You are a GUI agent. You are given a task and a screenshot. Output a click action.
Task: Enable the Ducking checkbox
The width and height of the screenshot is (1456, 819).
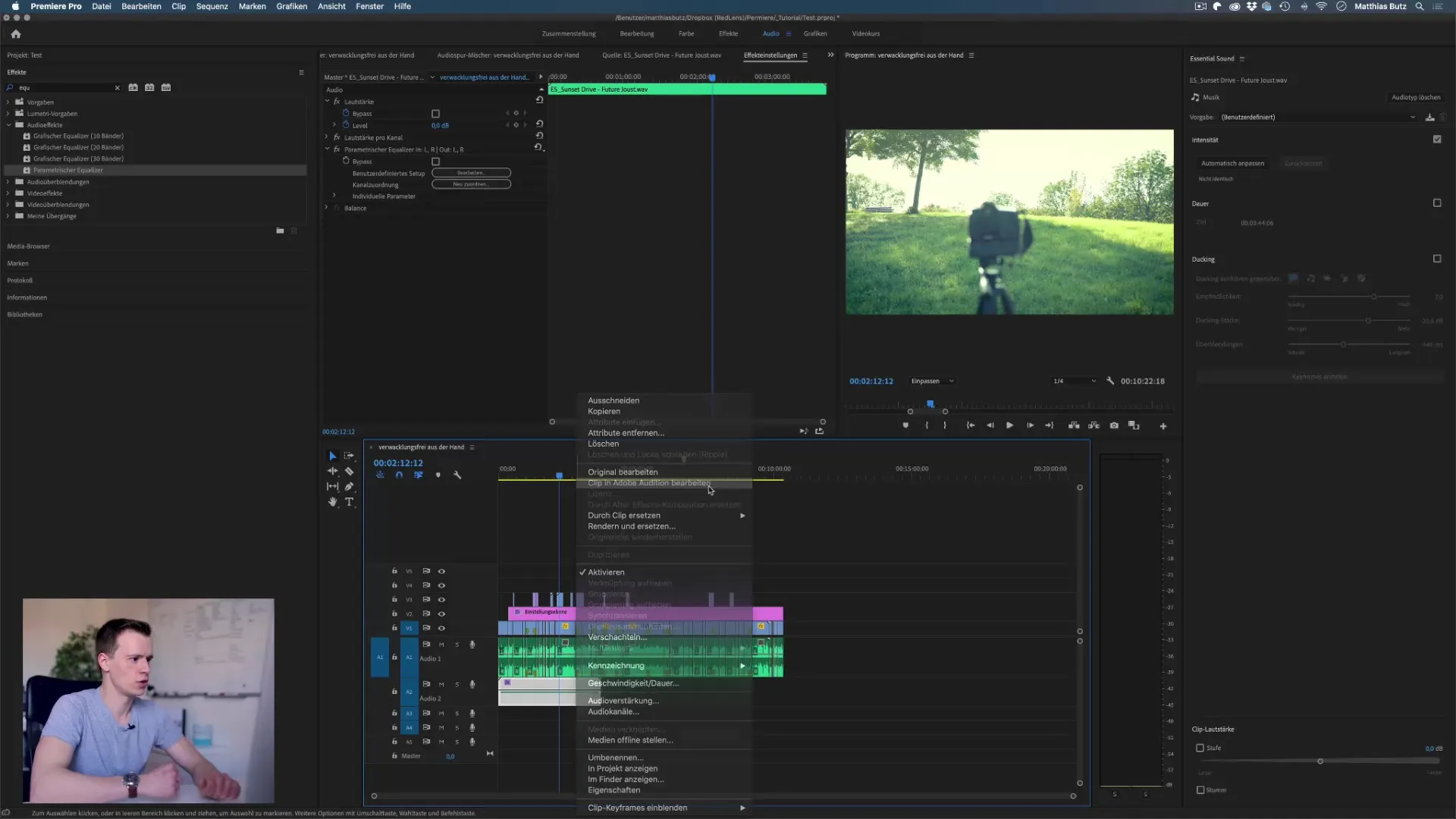click(1437, 259)
